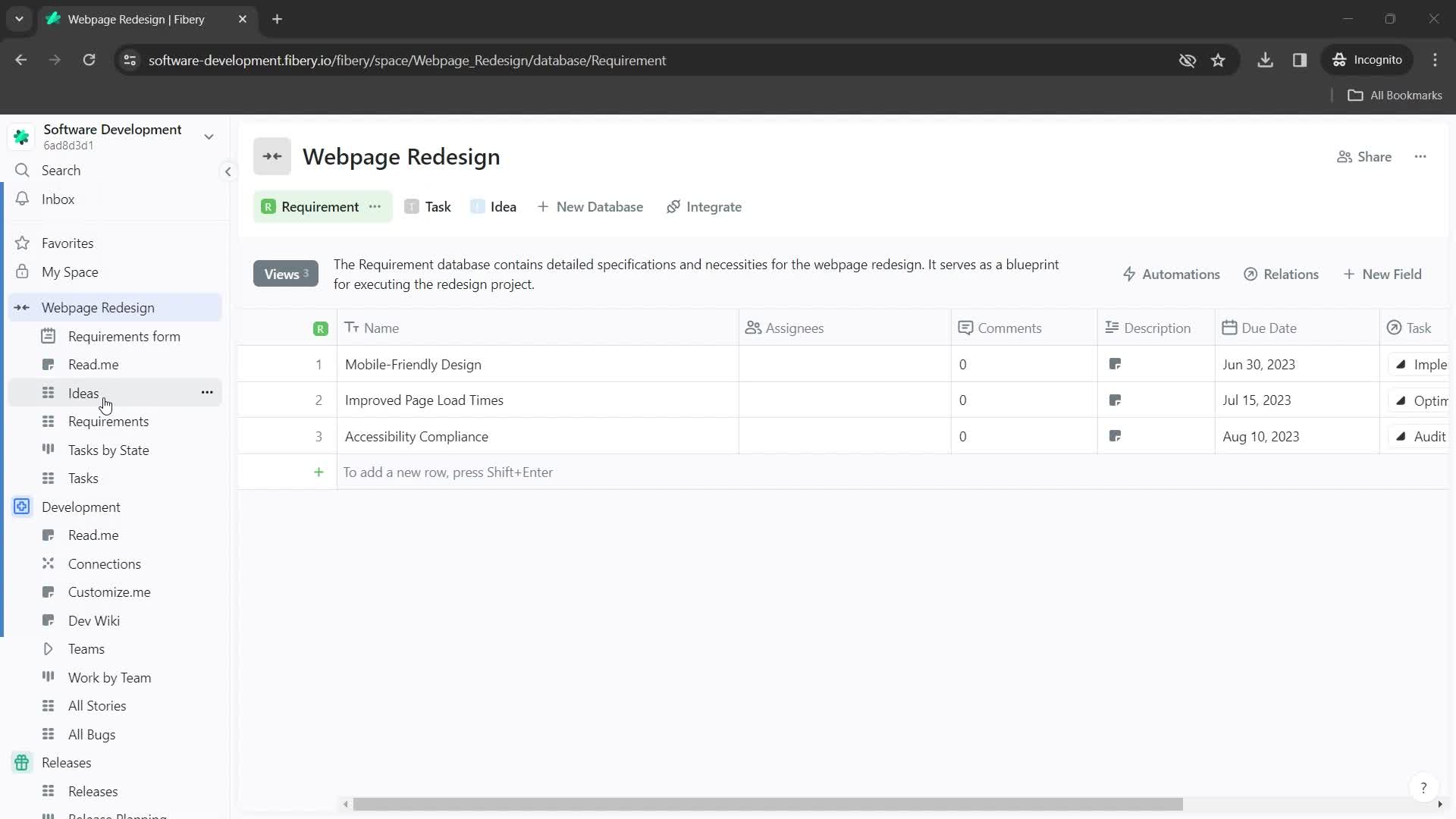Expand the Ideas item options
This screenshot has width=1456, height=819.
pyautogui.click(x=207, y=393)
